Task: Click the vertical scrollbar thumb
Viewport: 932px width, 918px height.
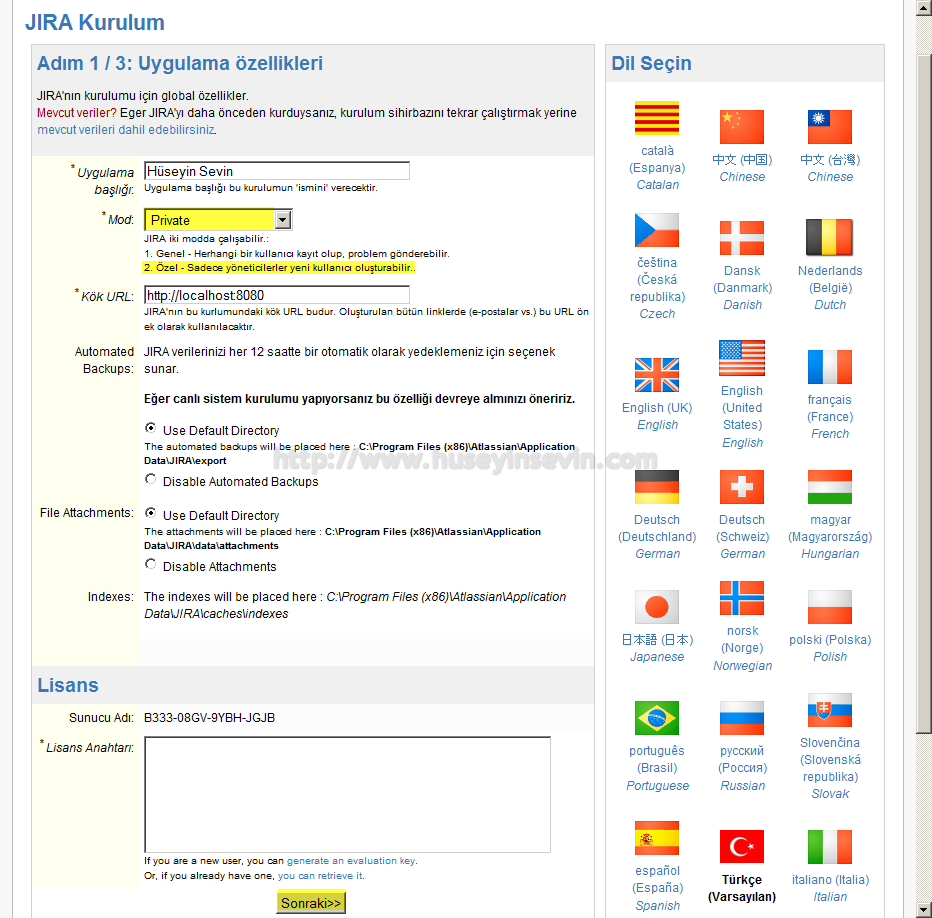Action: (x=924, y=394)
